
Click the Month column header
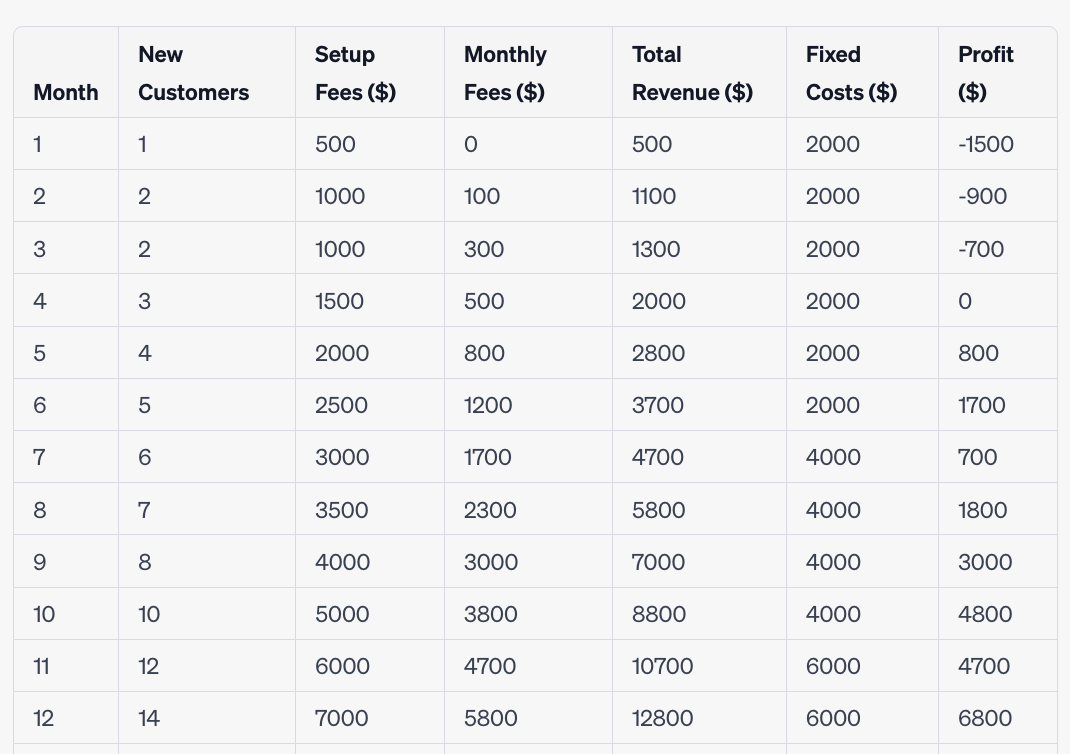click(66, 92)
